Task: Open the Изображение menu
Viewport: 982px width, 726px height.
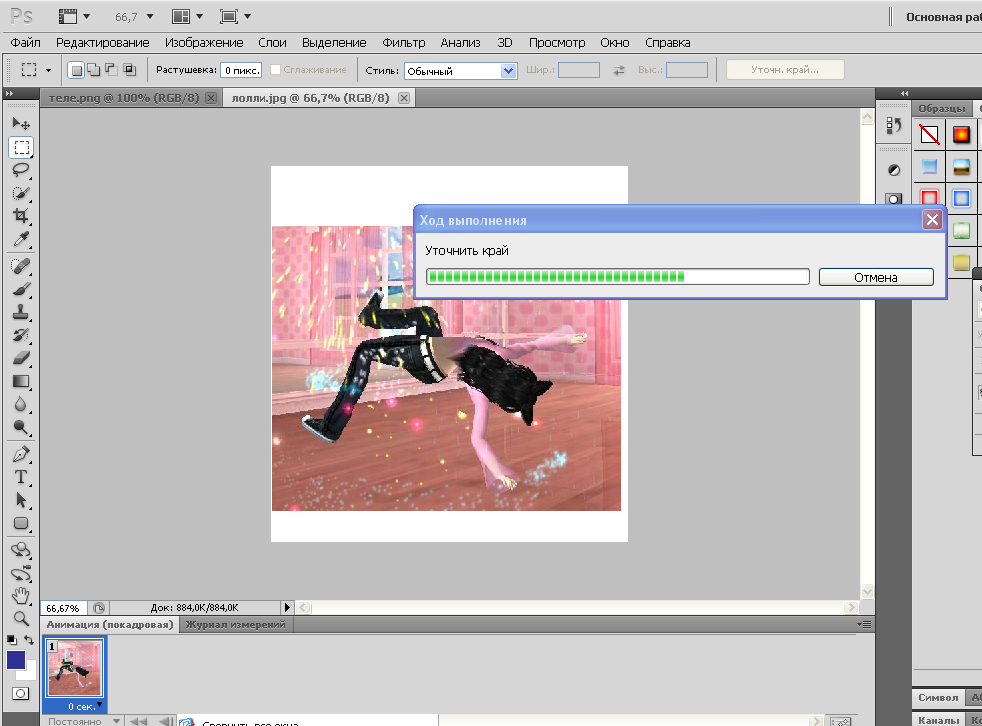Action: coord(204,43)
